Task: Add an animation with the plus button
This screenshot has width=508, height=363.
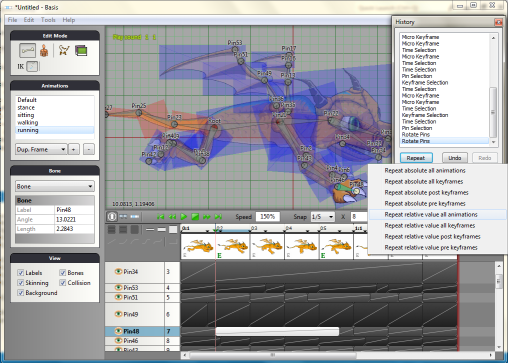Action: (74, 149)
